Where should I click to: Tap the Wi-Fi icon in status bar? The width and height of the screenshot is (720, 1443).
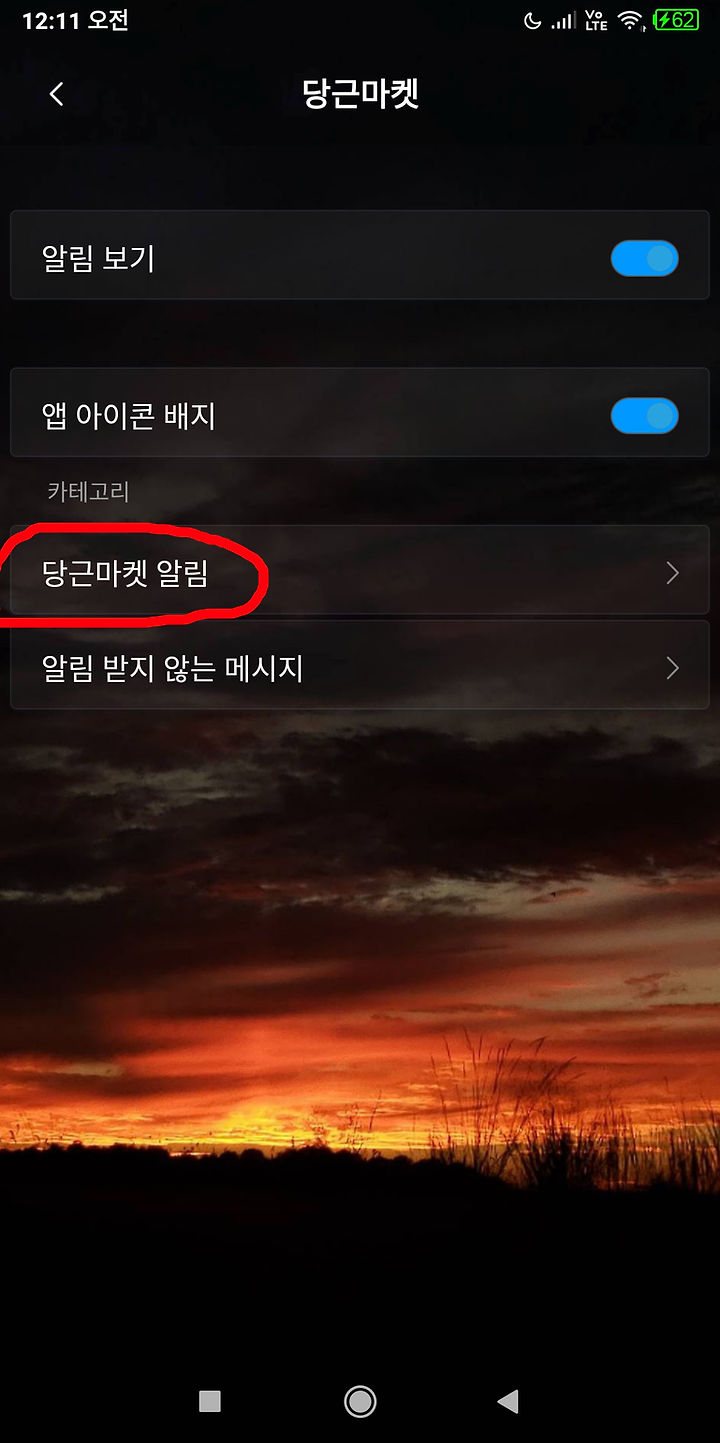click(630, 20)
